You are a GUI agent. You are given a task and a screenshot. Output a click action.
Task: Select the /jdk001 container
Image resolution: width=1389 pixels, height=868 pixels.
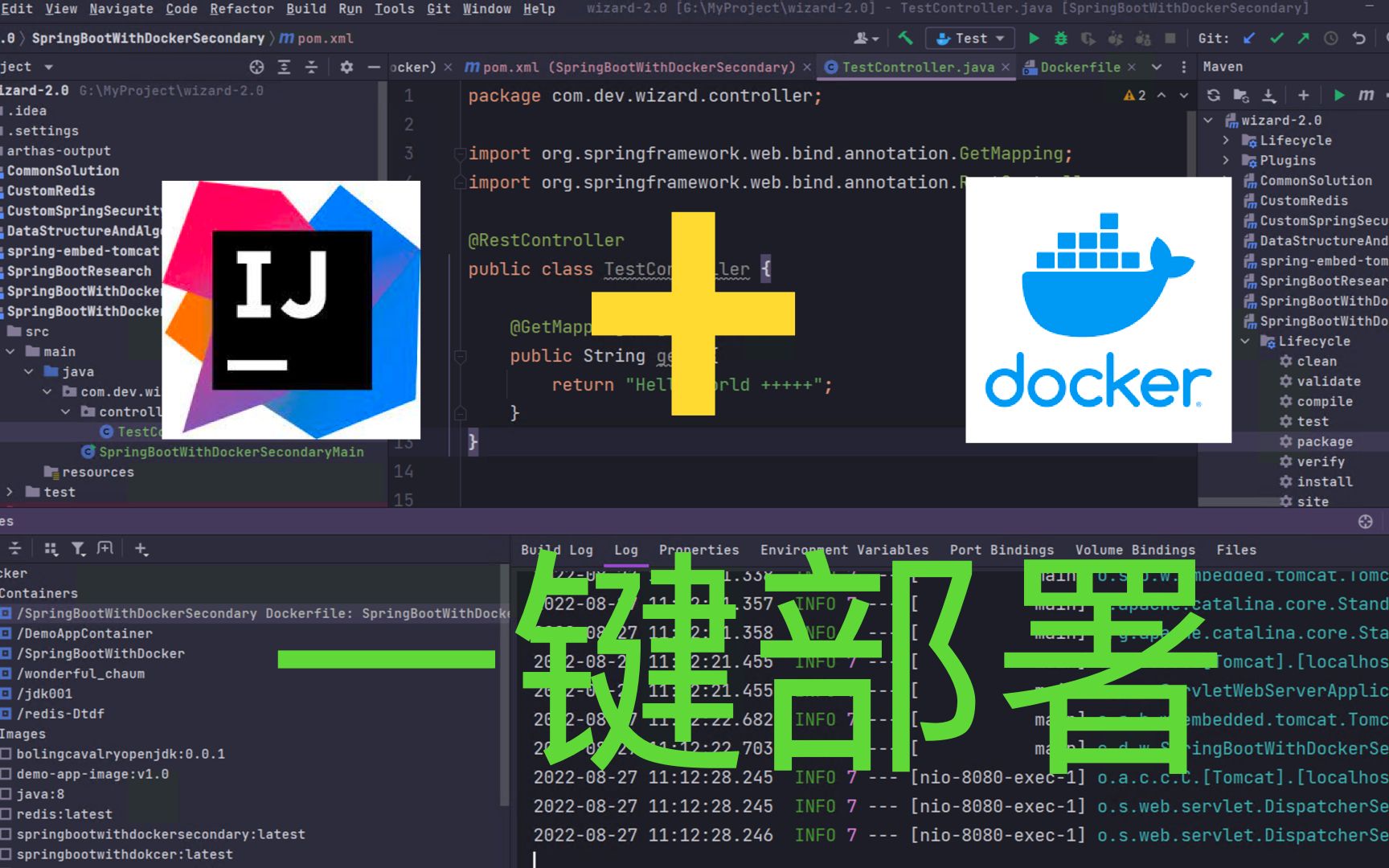44,694
